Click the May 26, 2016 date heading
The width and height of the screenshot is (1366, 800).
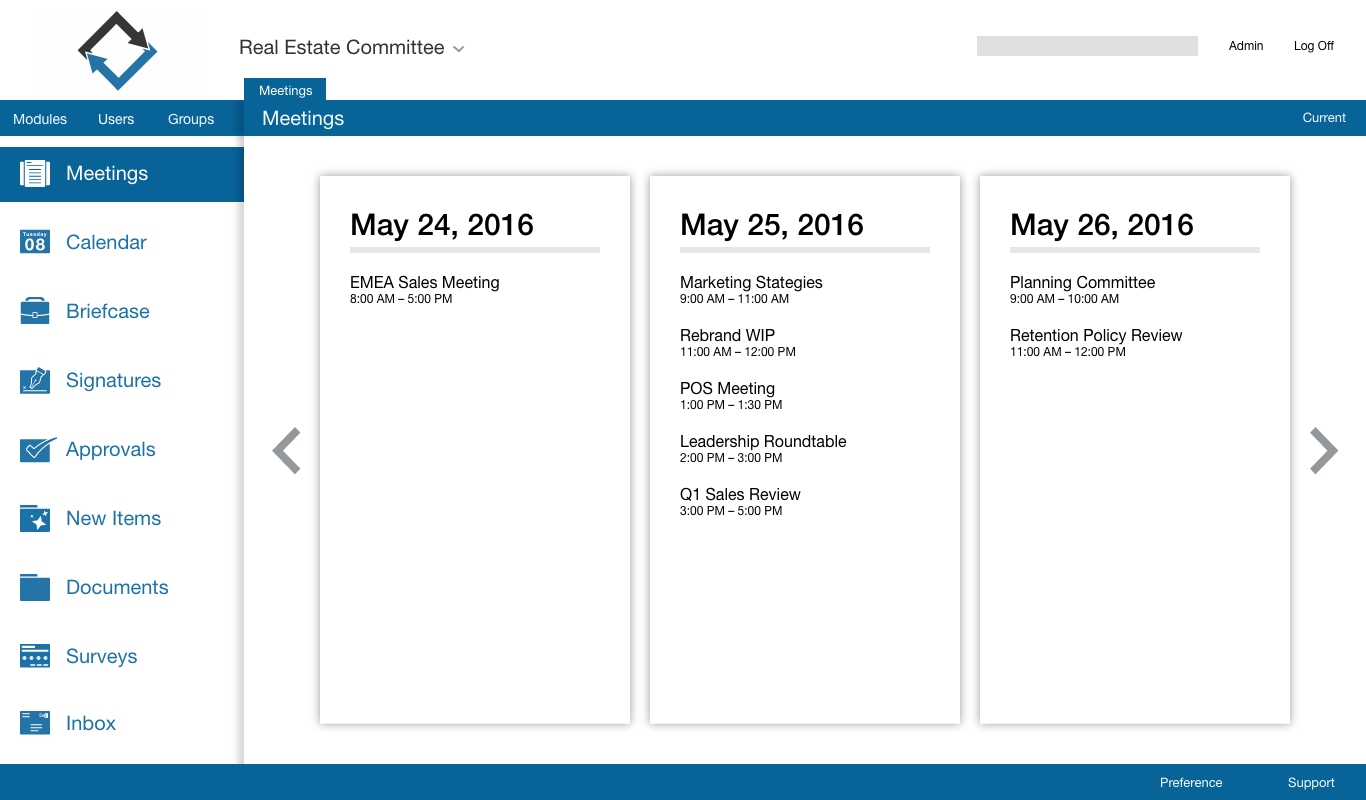click(x=1102, y=225)
